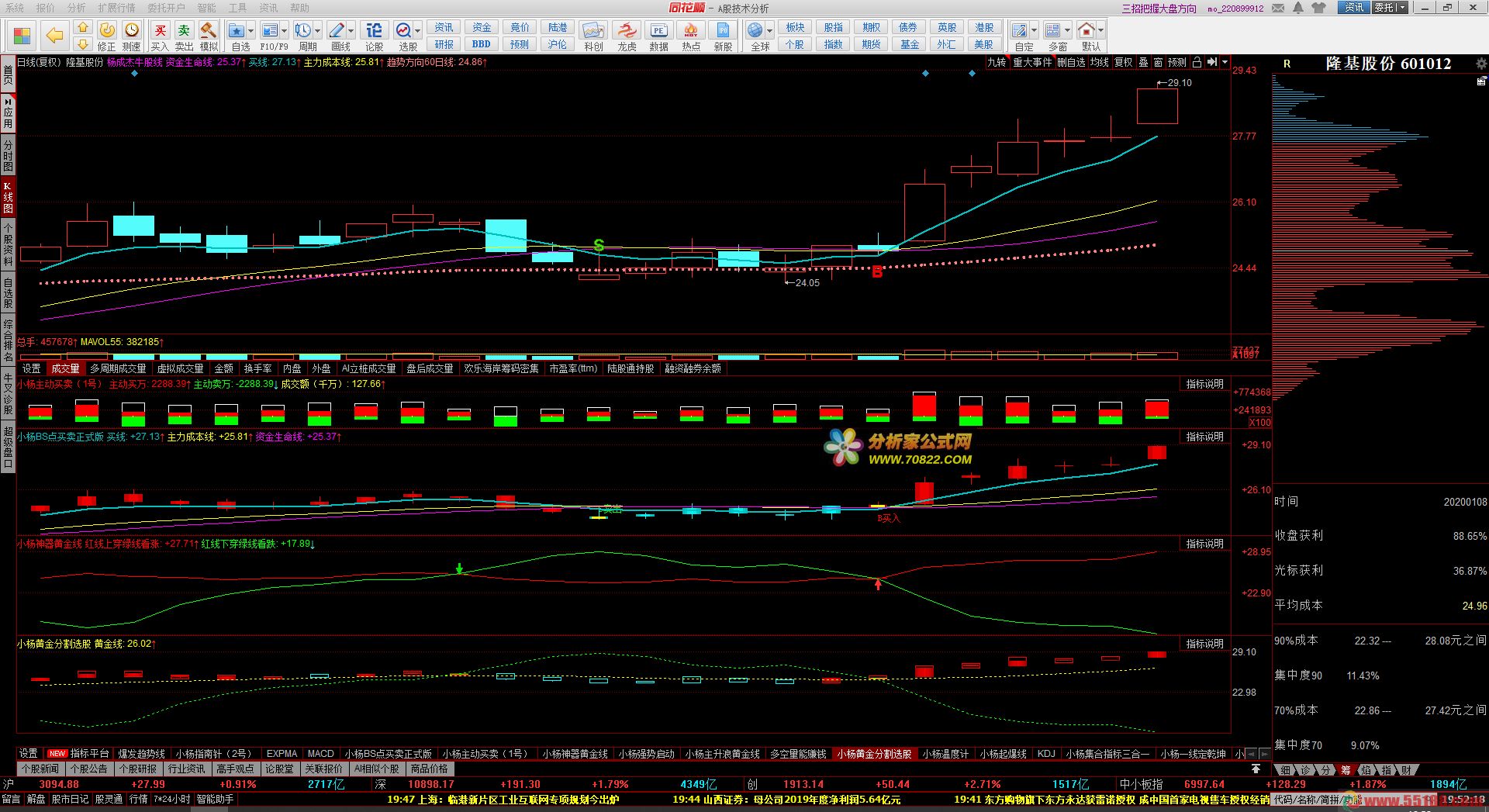Switch to the MACD indicator tab

coord(320,753)
